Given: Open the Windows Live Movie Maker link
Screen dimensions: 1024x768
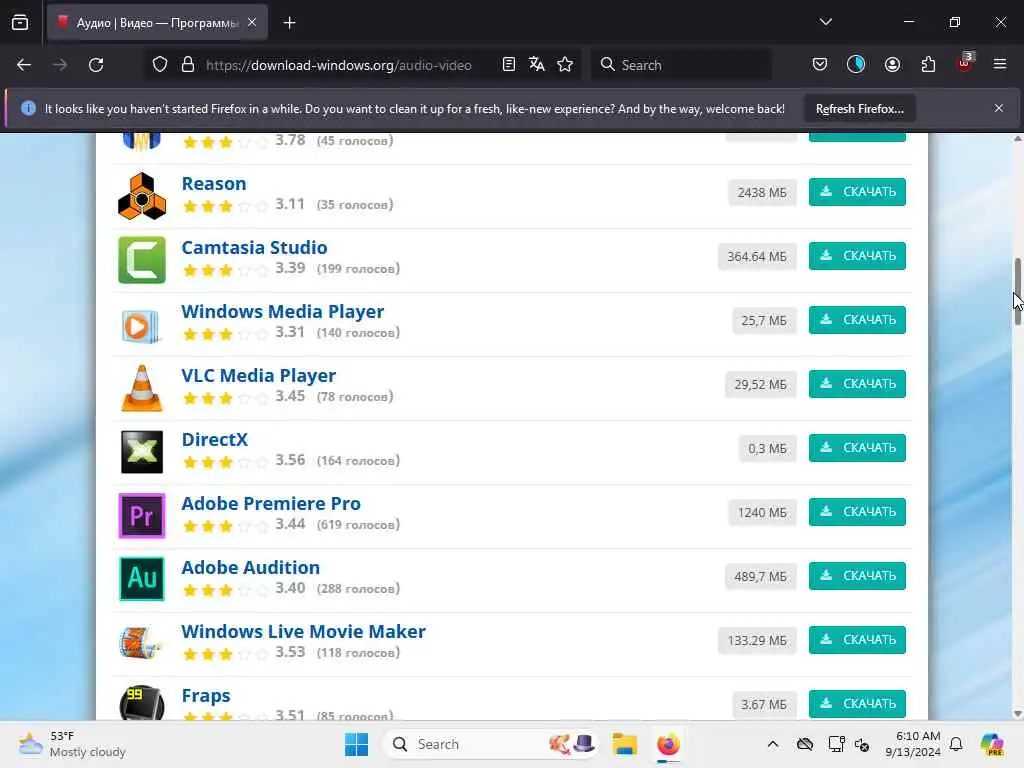Looking at the screenshot, I should (x=303, y=632).
